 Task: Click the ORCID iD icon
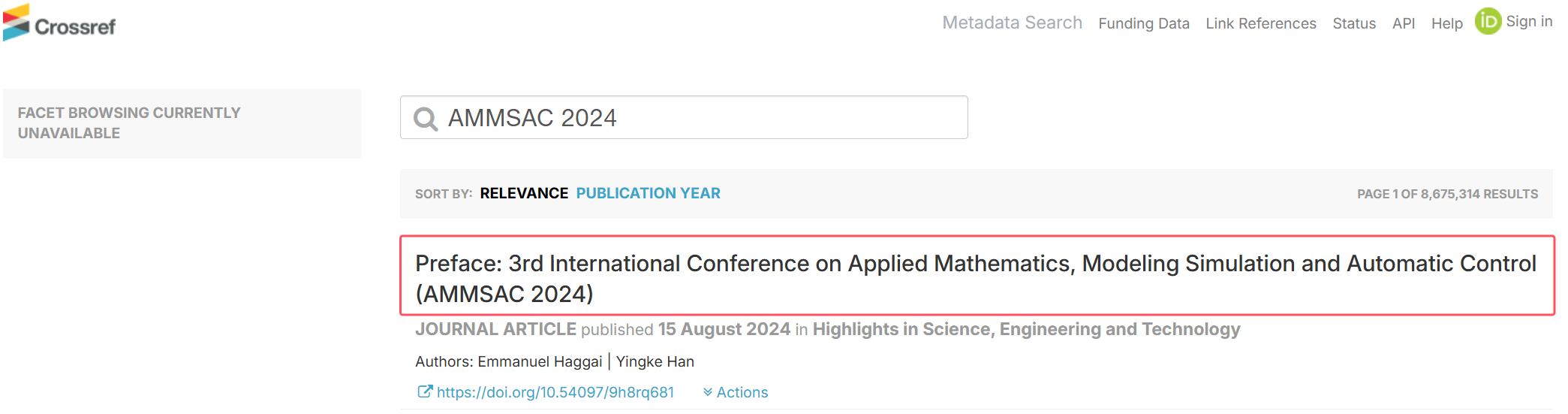[x=1488, y=21]
